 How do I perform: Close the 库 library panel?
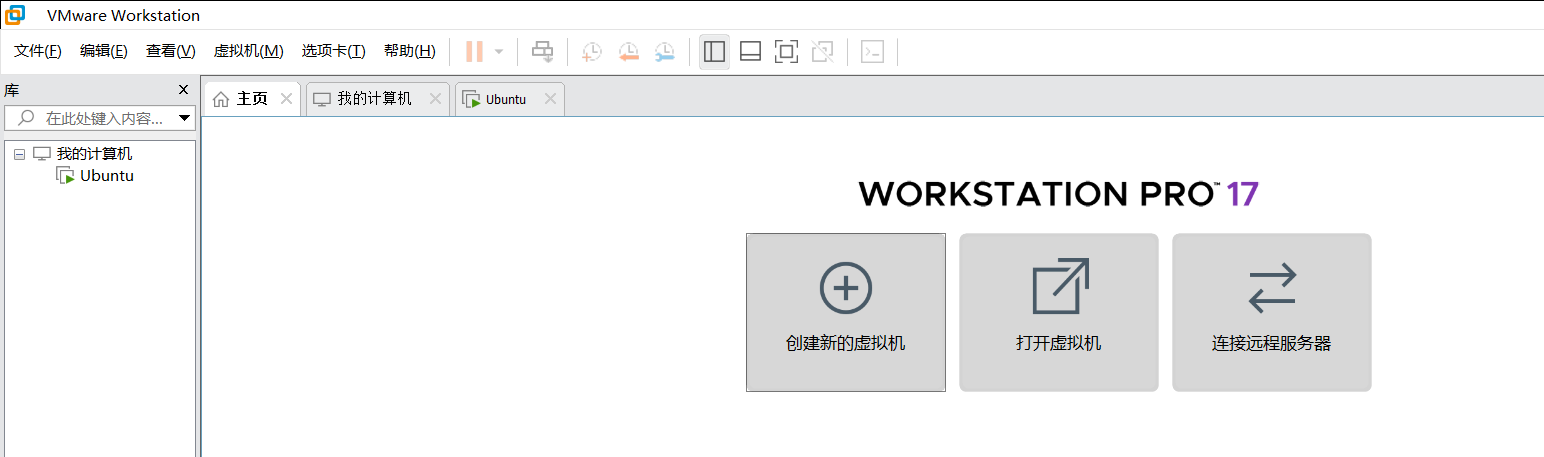coord(183,90)
